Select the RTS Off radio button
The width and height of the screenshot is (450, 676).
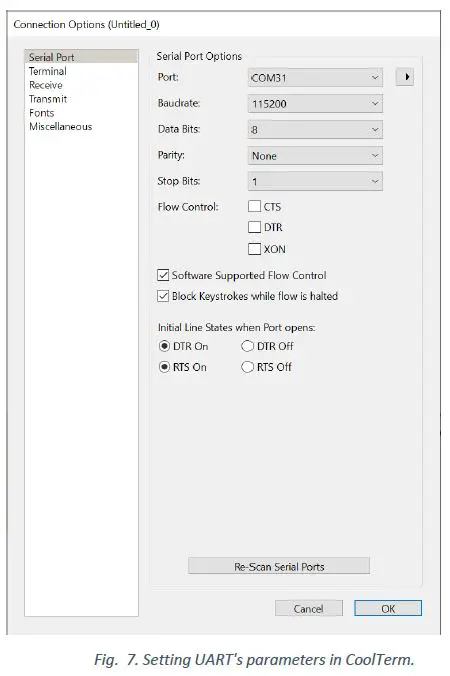coord(247,367)
